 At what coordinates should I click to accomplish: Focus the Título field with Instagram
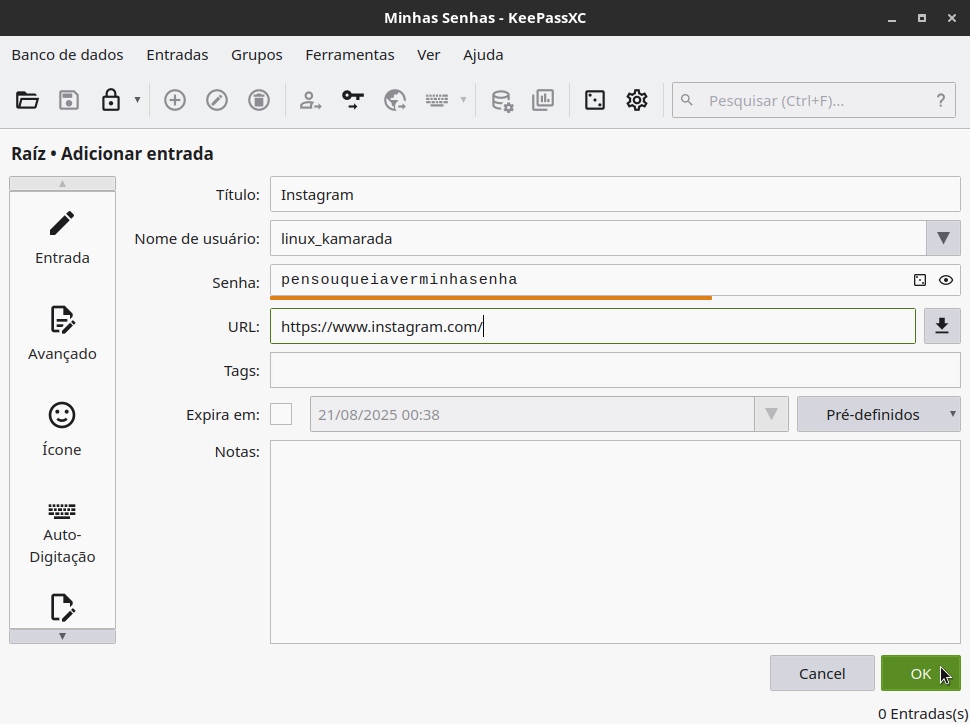click(x=615, y=194)
